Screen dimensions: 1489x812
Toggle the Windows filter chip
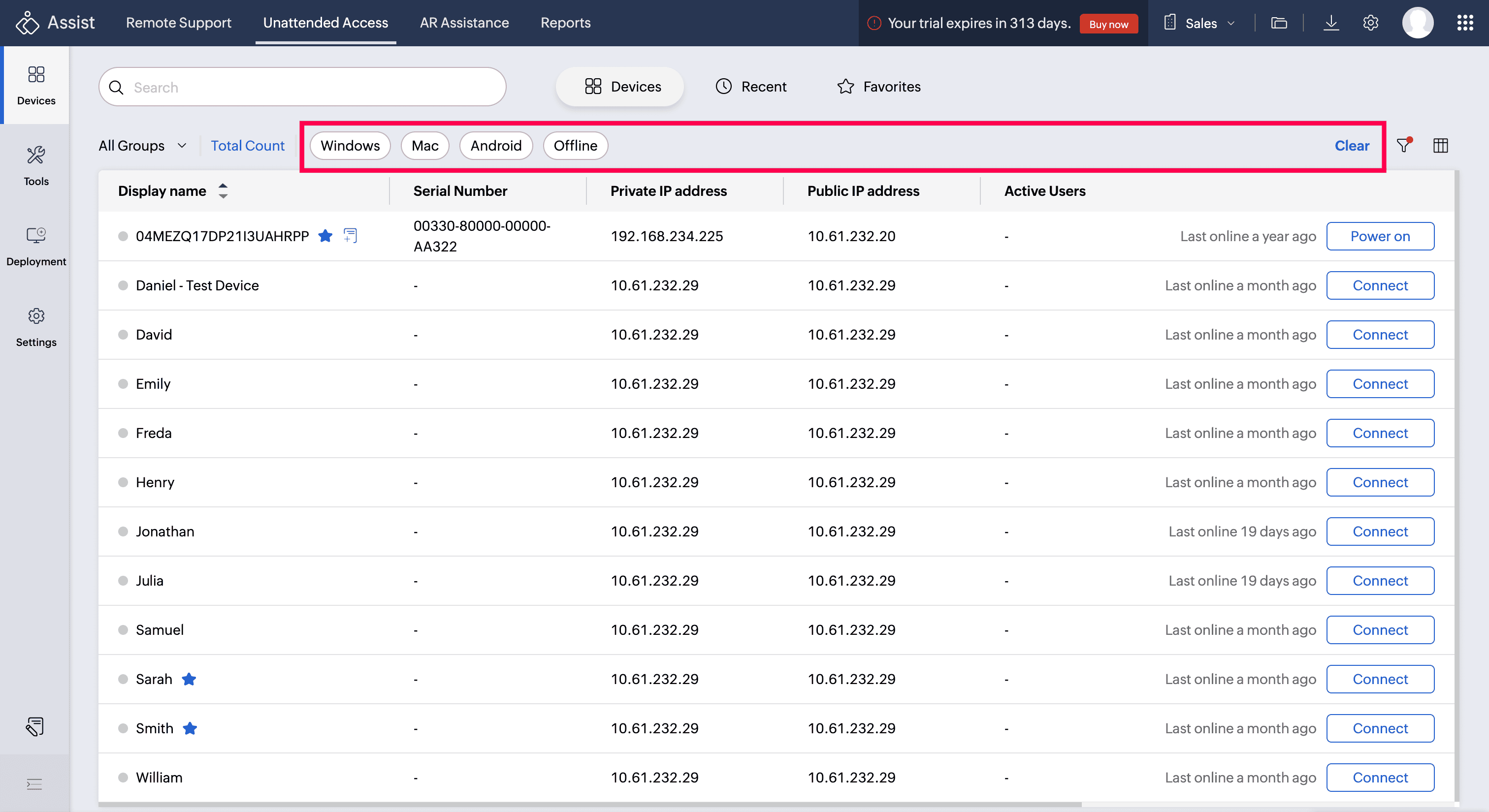tap(350, 146)
